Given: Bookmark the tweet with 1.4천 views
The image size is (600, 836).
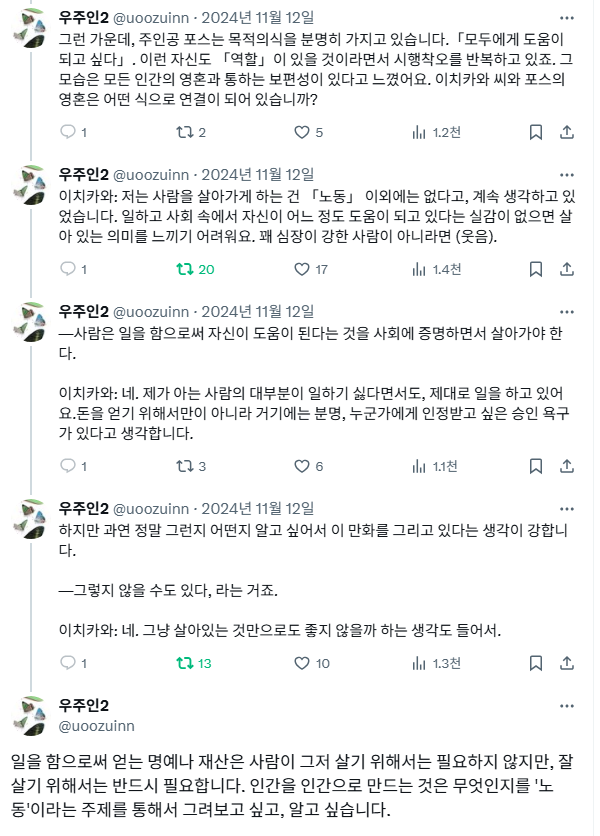Looking at the screenshot, I should [535, 269].
